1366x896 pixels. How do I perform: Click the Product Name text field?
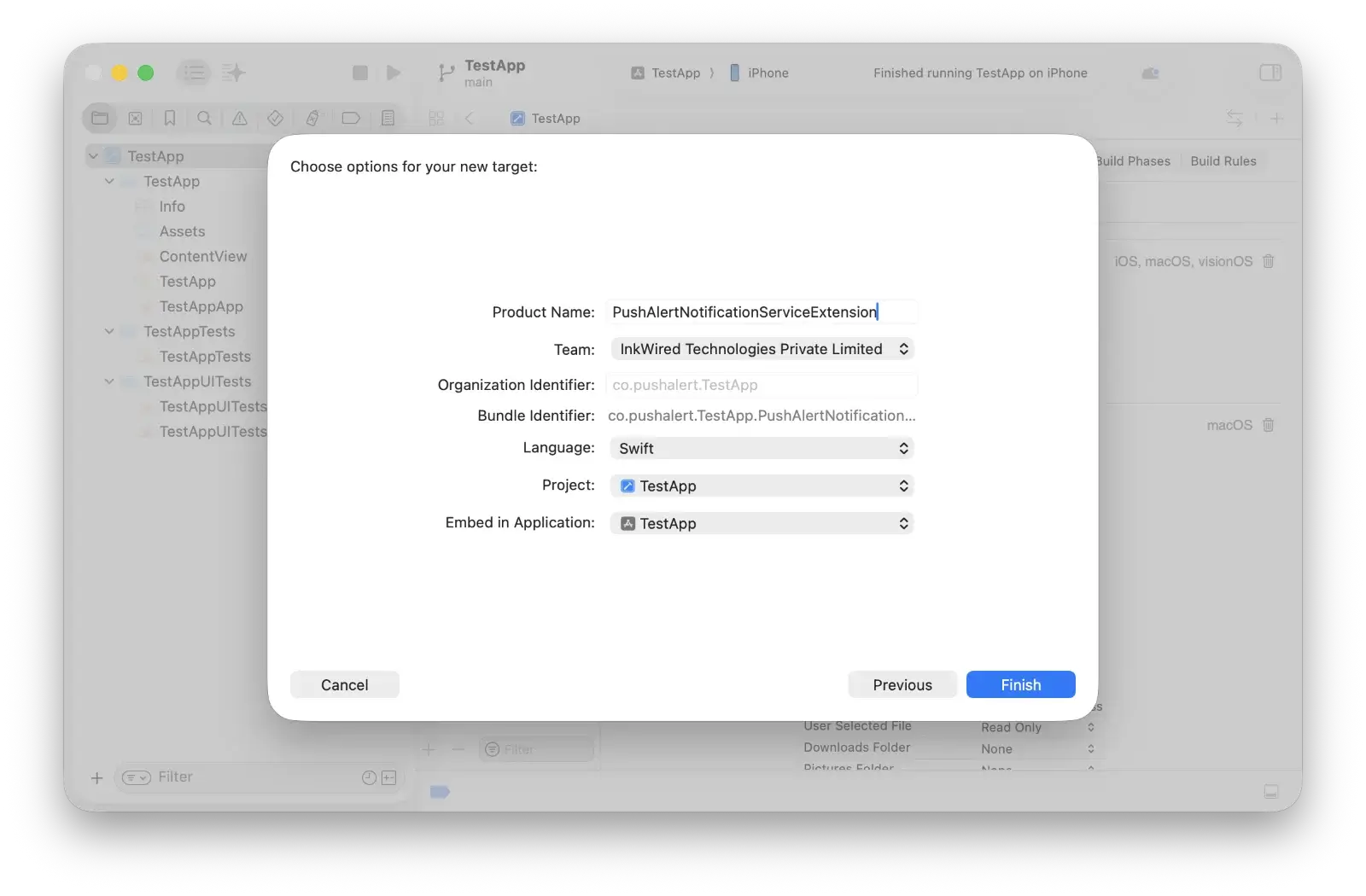click(762, 312)
